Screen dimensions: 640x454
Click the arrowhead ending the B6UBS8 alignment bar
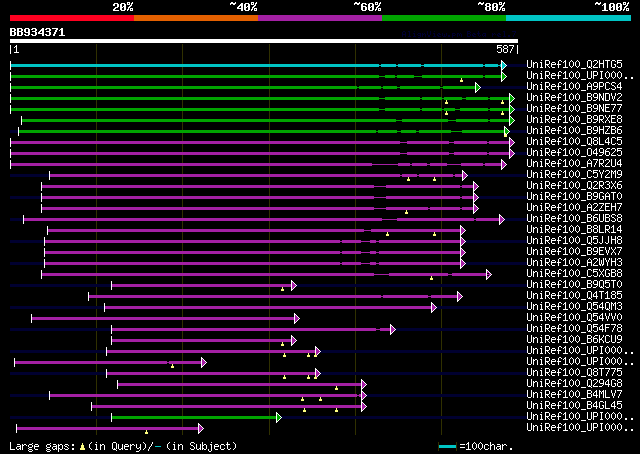tap(502, 220)
